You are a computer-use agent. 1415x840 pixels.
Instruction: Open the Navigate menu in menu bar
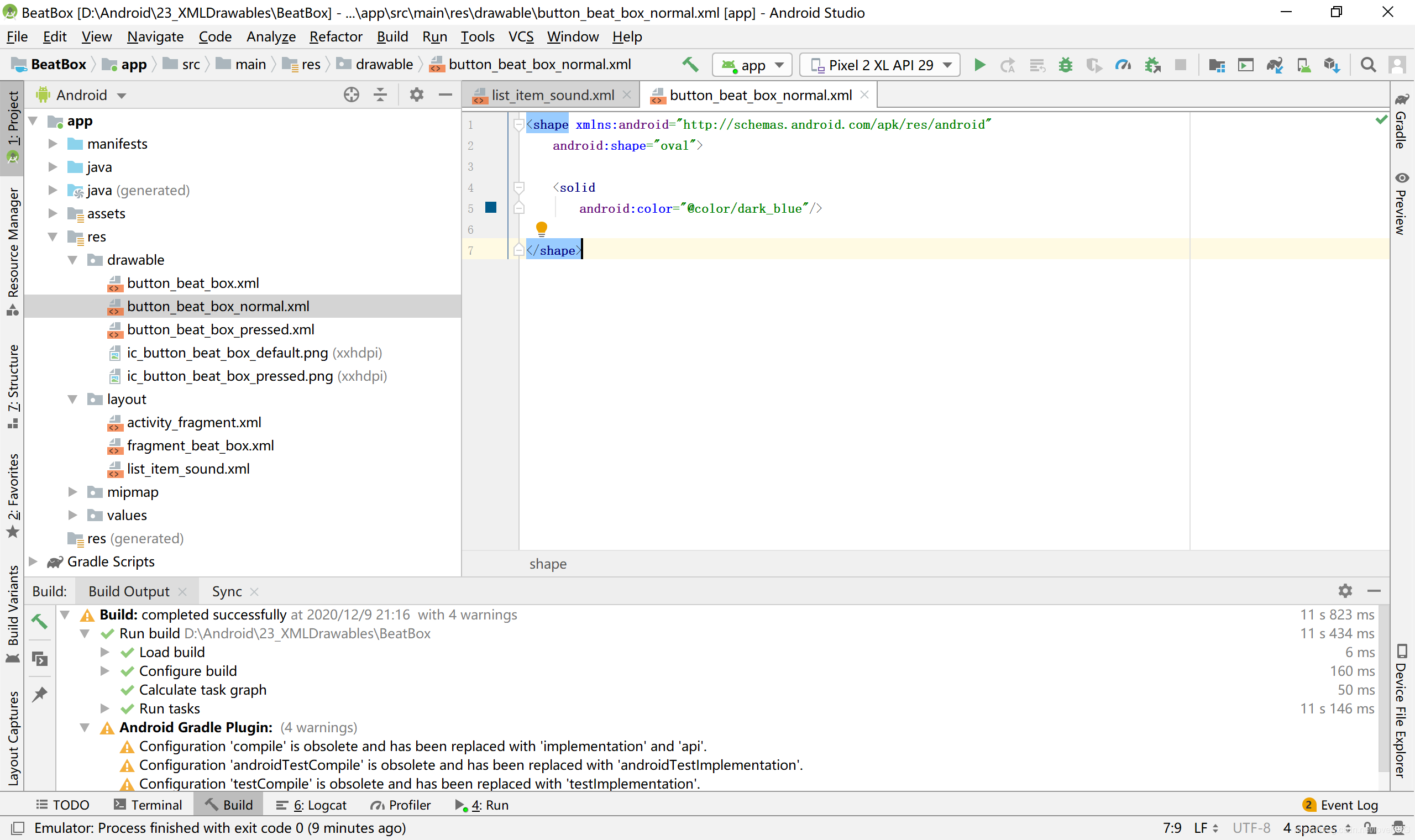tap(155, 37)
